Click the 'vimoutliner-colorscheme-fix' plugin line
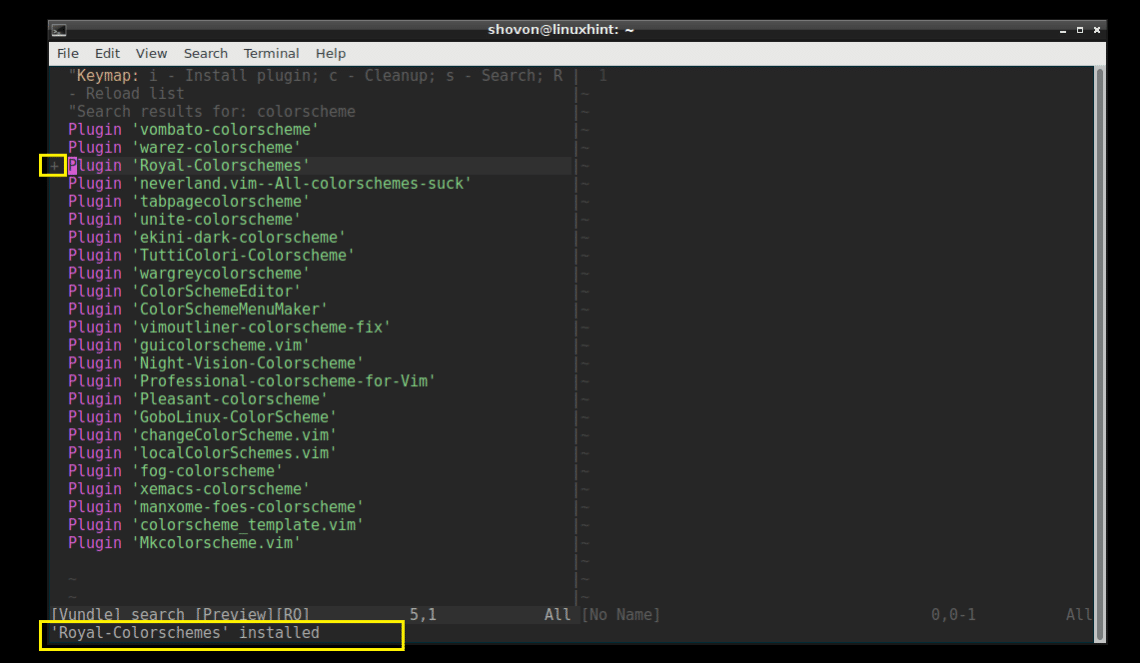 pyautogui.click(x=230, y=327)
